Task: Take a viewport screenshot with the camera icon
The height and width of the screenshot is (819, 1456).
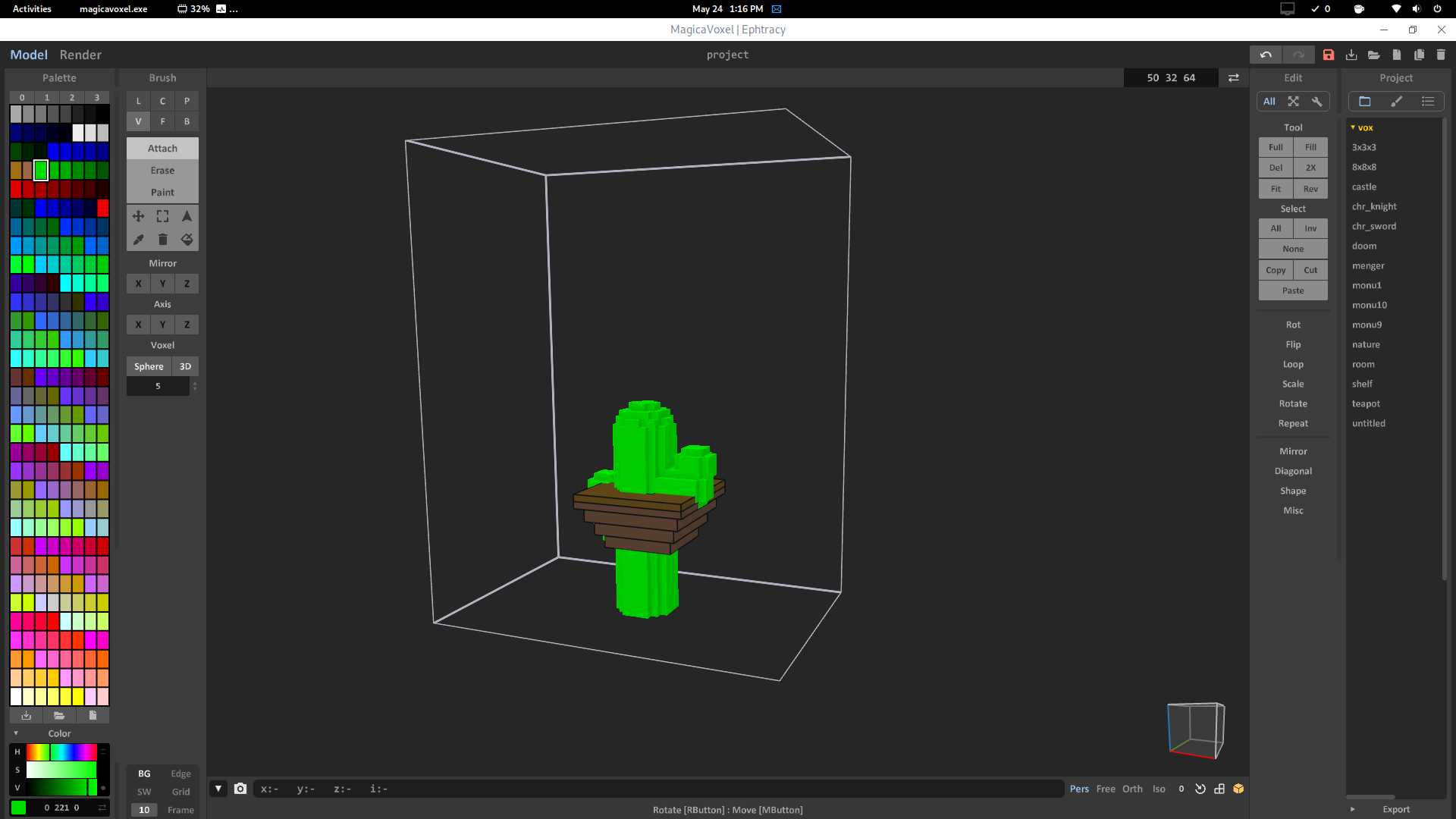Action: coord(240,789)
